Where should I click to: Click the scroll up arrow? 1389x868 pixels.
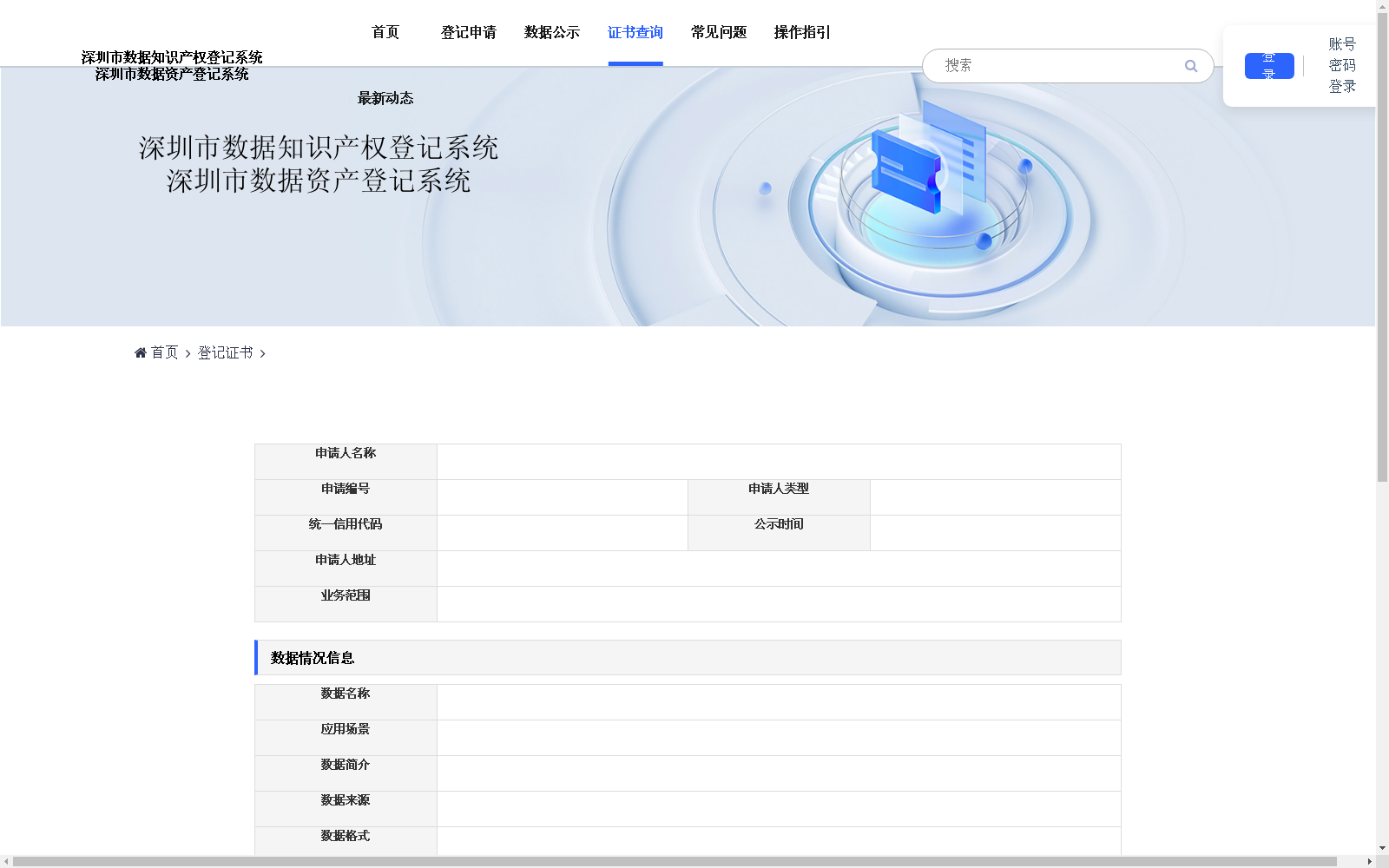coord(1382,5)
